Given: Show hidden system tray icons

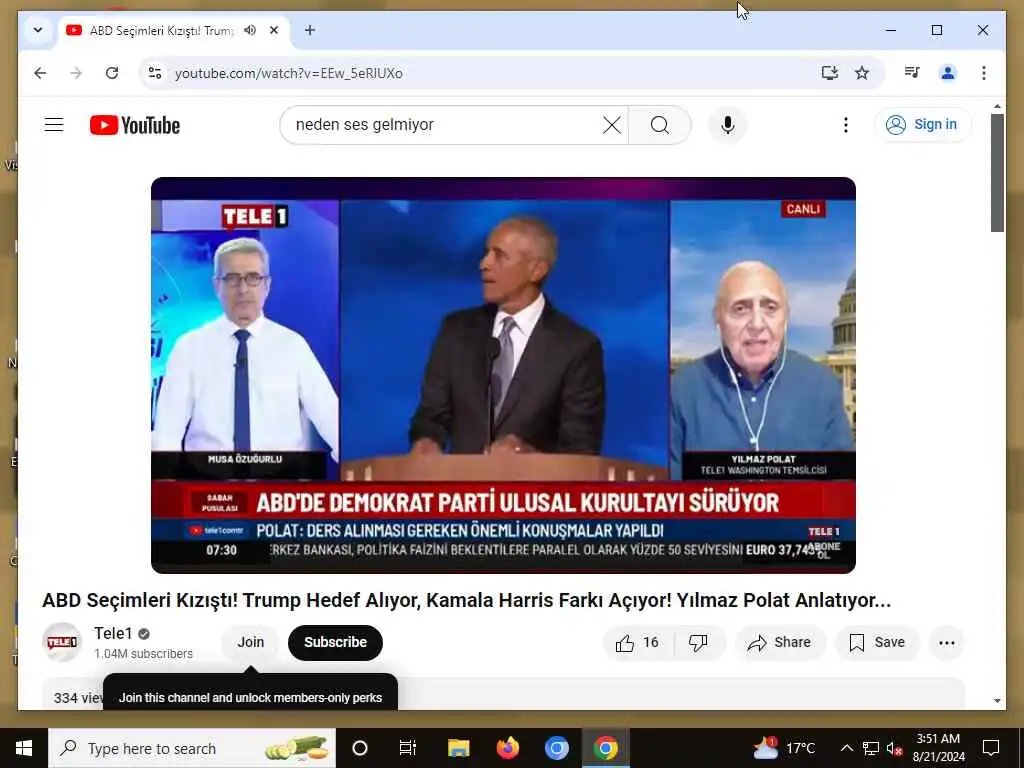Looking at the screenshot, I should [x=846, y=748].
